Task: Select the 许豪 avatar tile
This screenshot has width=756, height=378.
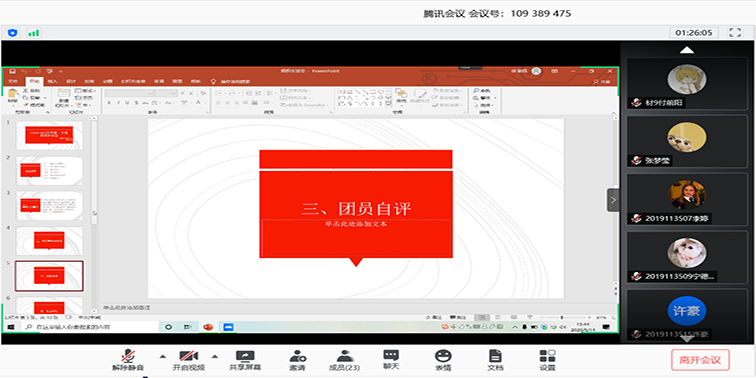Action: click(687, 311)
